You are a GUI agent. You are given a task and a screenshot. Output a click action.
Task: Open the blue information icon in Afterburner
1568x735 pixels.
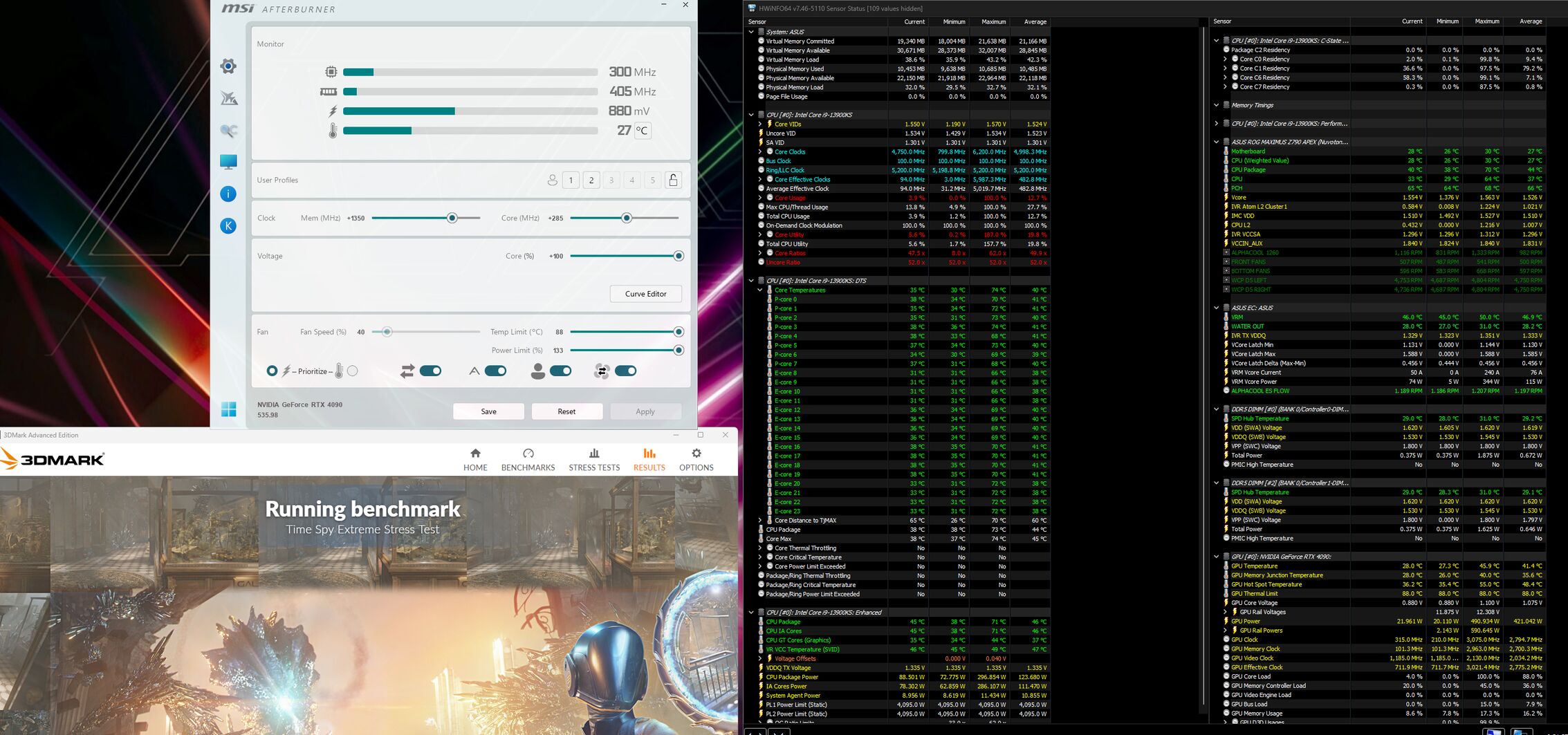(x=228, y=194)
